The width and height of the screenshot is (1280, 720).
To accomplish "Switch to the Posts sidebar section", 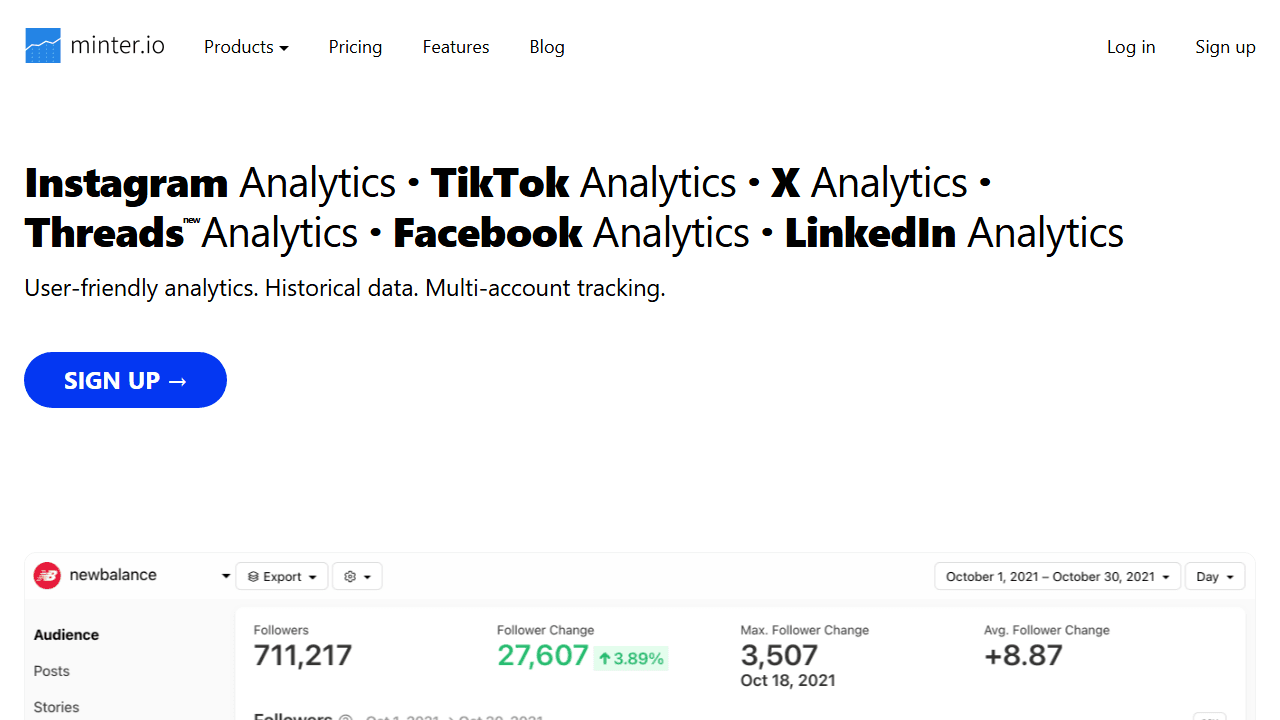I will (52, 671).
